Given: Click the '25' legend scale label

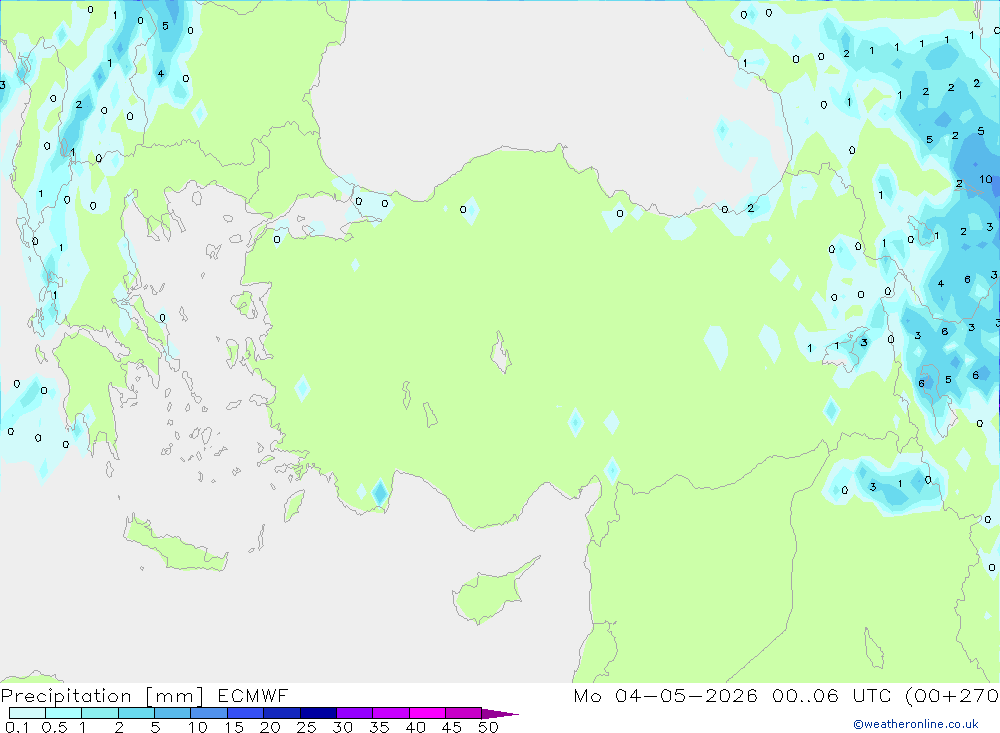Looking at the screenshot, I should (306, 727).
